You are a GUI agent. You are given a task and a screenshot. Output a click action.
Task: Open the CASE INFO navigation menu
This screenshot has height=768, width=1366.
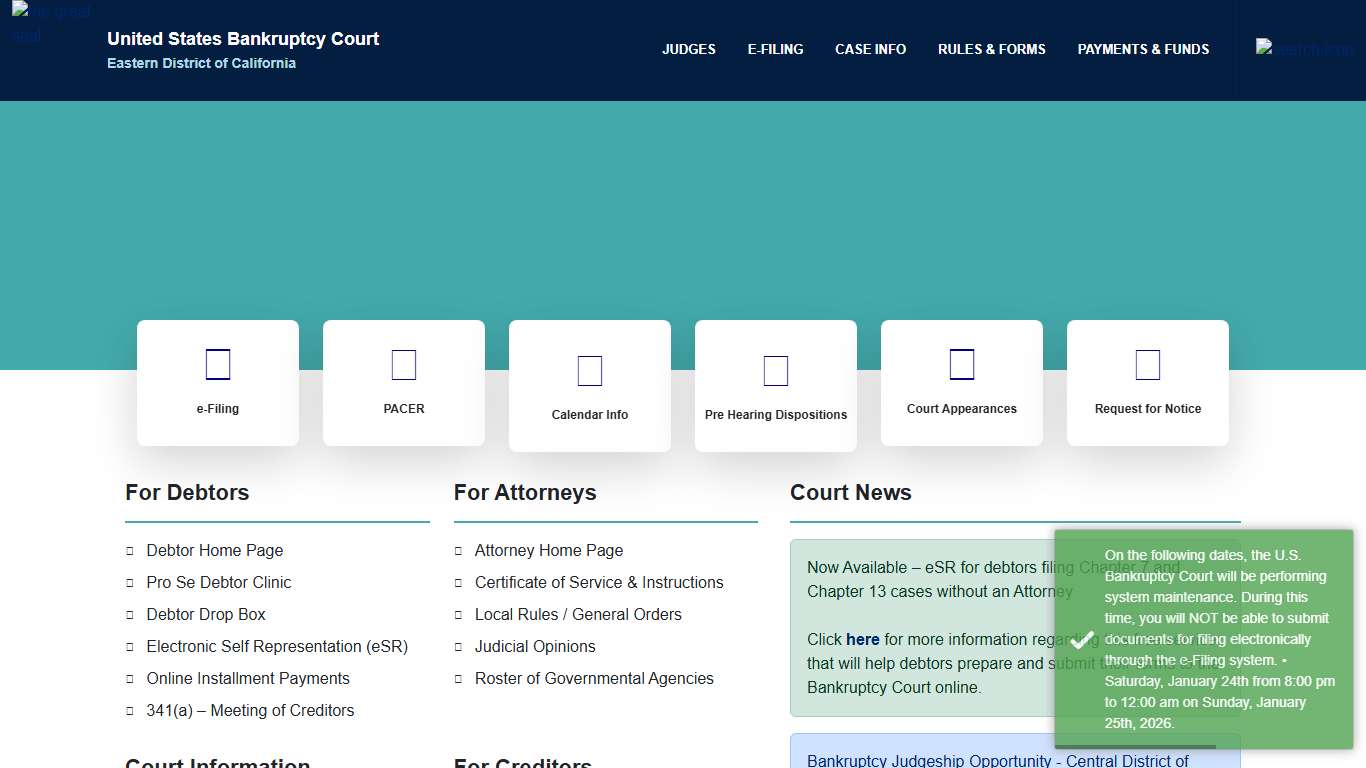pyautogui.click(x=870, y=49)
